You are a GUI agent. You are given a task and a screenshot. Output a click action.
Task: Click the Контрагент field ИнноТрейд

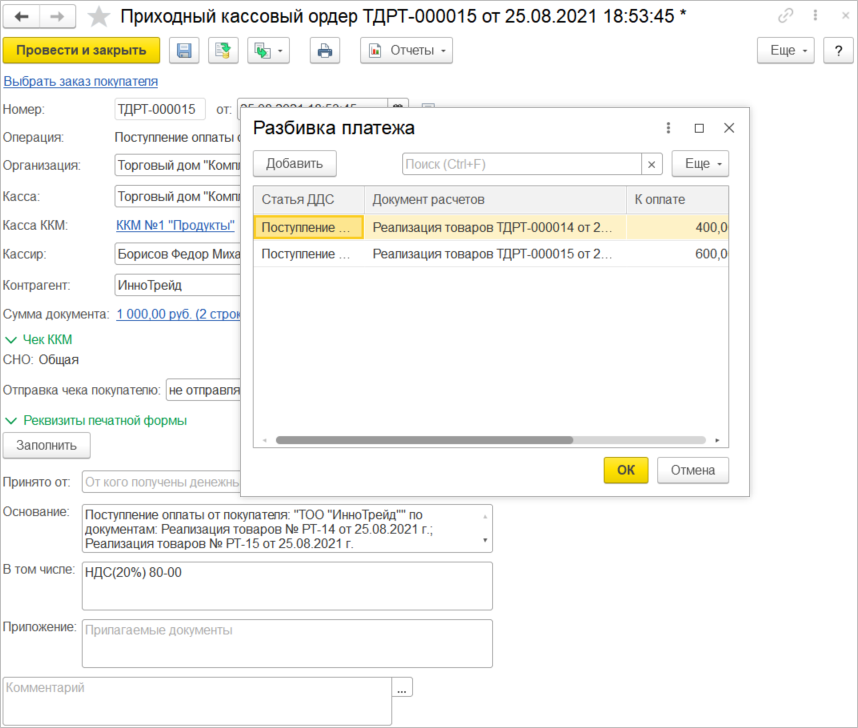point(177,286)
